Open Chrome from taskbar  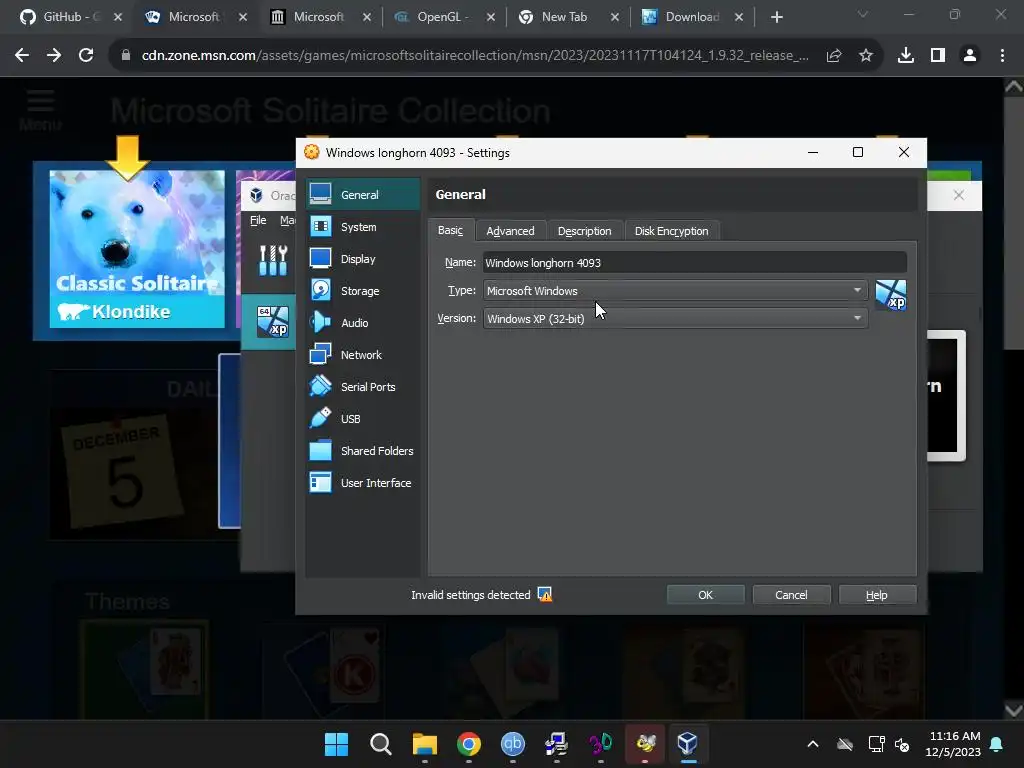pos(469,744)
